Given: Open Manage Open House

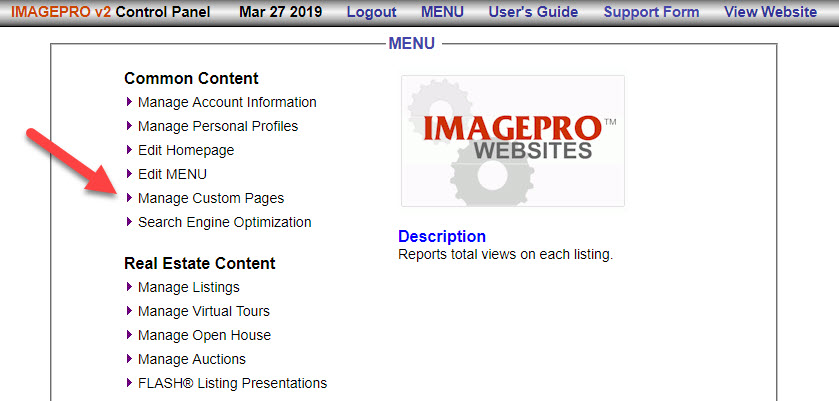Looking at the screenshot, I should pos(204,335).
